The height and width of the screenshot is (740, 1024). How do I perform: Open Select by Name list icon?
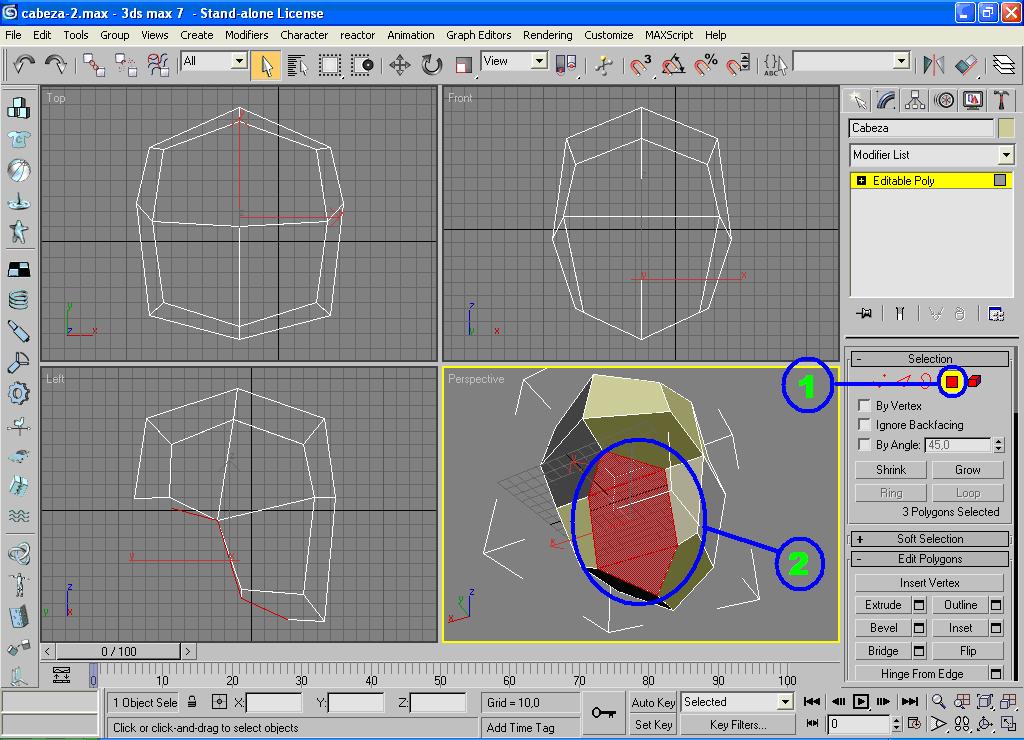(298, 65)
